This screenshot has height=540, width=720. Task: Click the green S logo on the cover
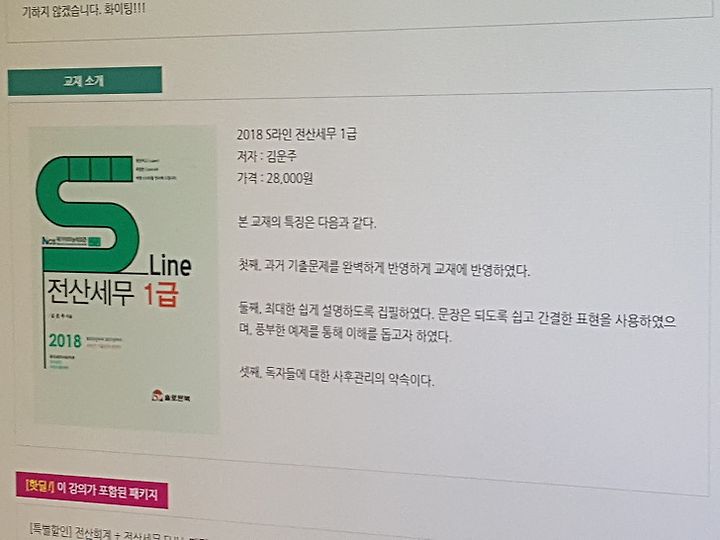pyautogui.click(x=87, y=214)
